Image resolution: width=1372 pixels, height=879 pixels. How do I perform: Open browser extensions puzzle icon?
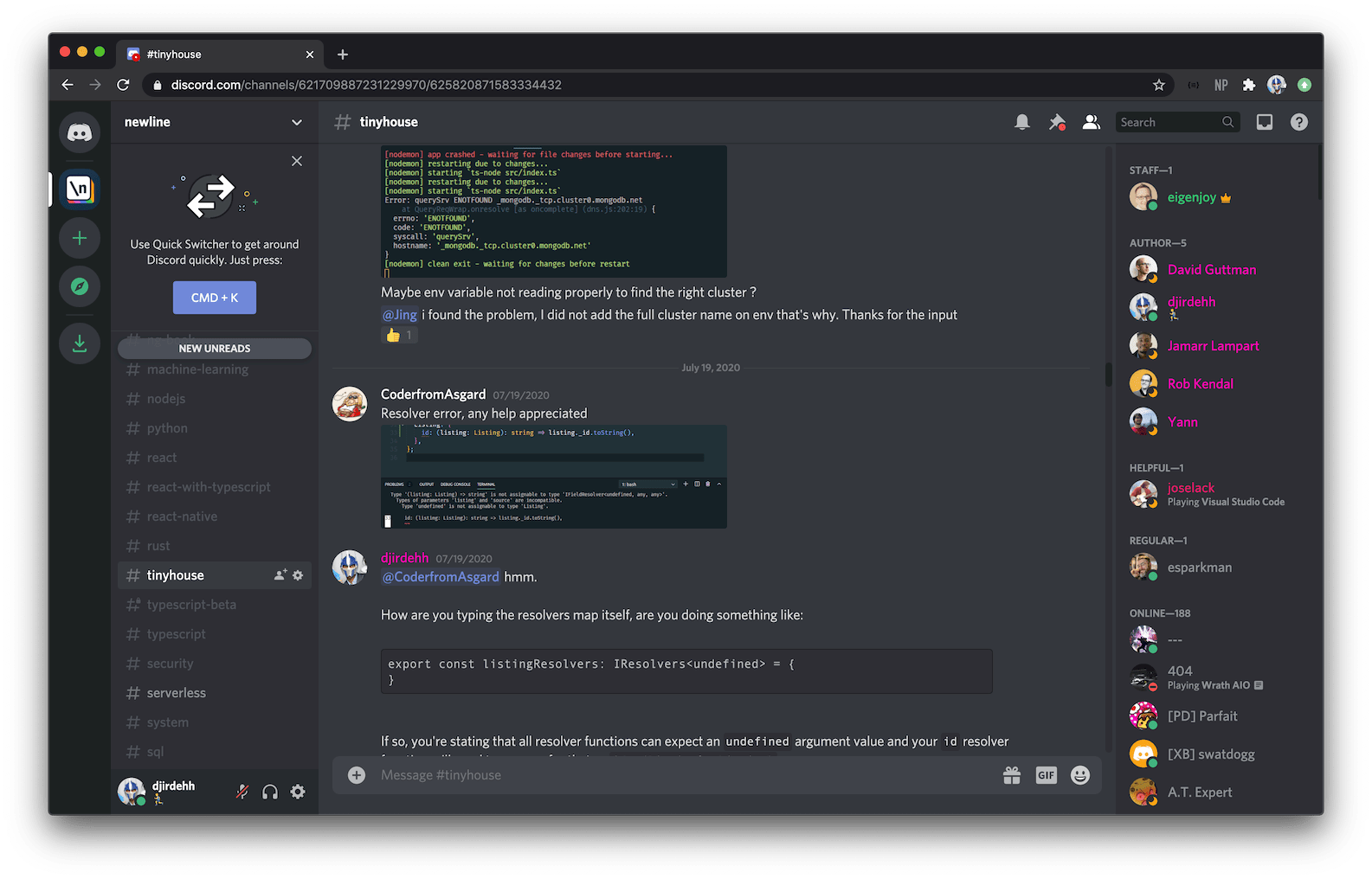(x=1248, y=85)
